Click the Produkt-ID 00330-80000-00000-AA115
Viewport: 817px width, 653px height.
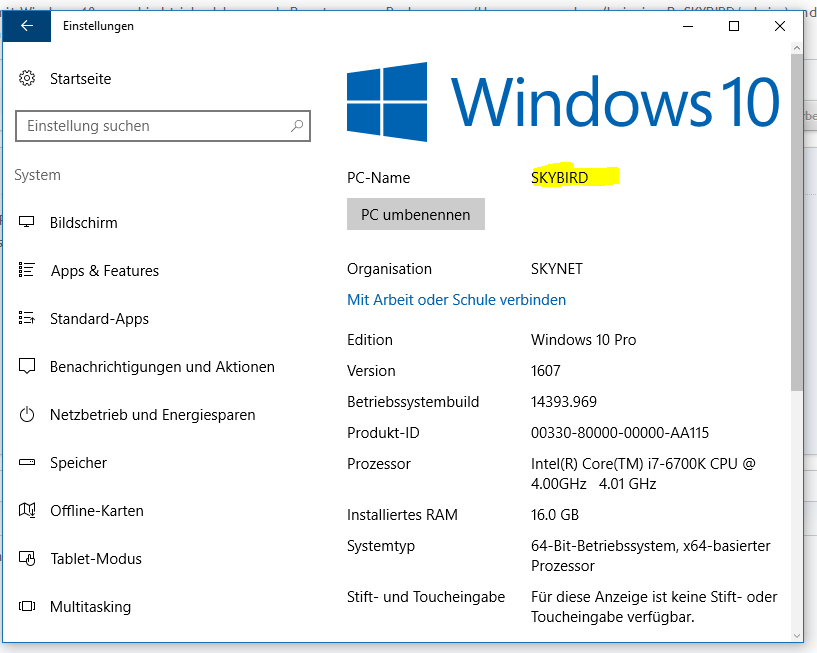point(620,433)
